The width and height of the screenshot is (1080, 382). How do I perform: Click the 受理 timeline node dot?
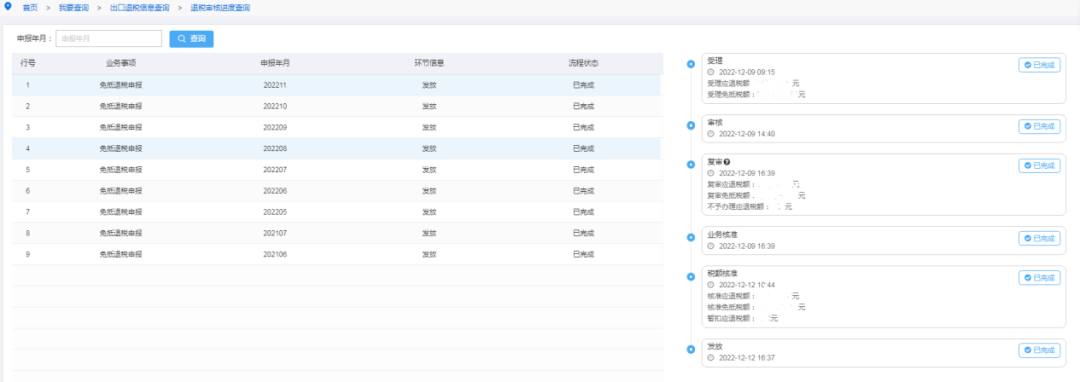[691, 64]
